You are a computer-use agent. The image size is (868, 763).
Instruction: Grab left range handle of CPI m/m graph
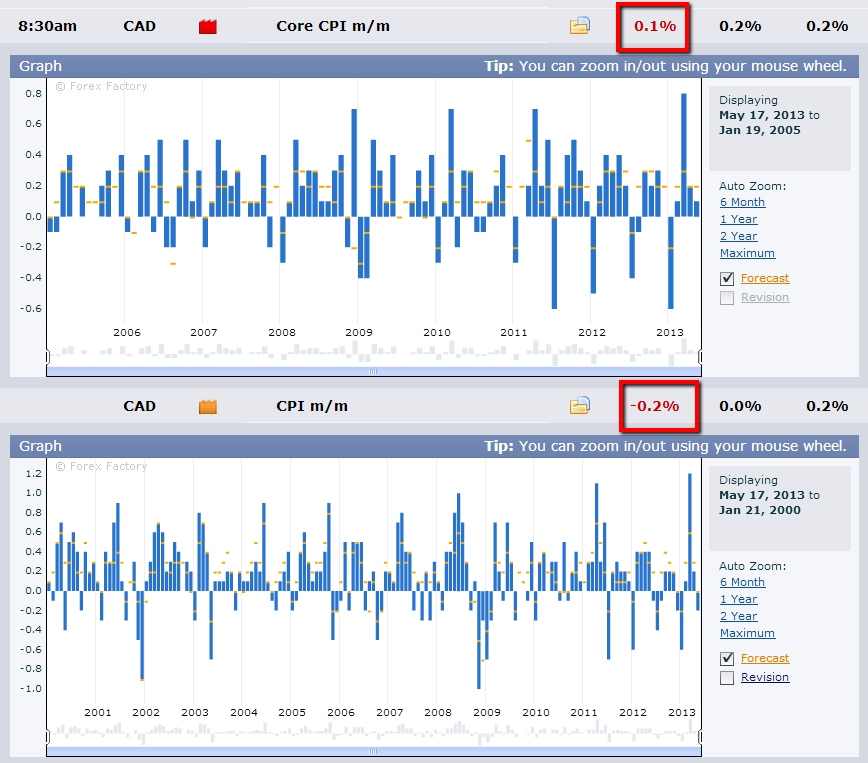(48, 736)
